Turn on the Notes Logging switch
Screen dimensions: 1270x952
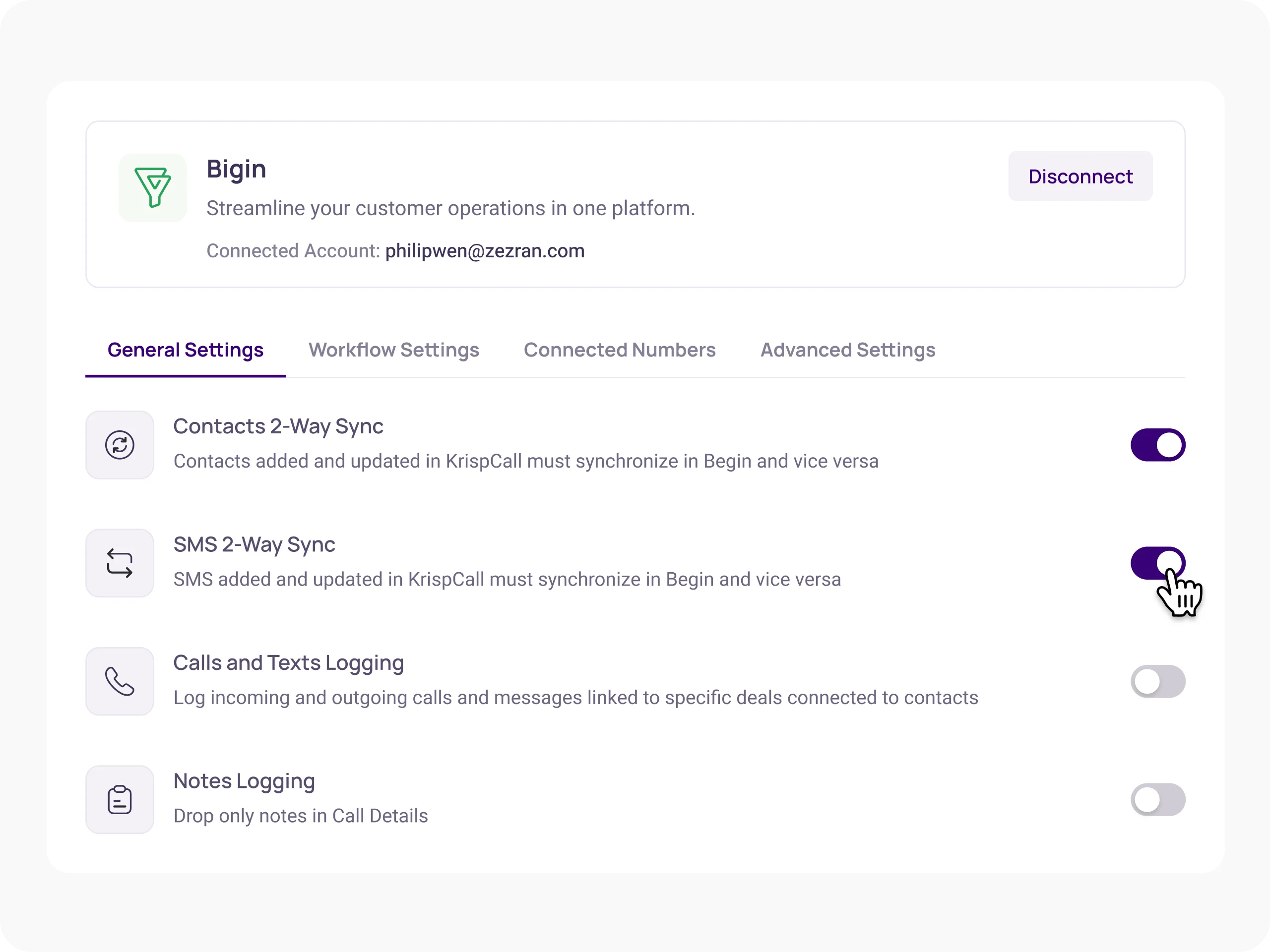tap(1158, 799)
